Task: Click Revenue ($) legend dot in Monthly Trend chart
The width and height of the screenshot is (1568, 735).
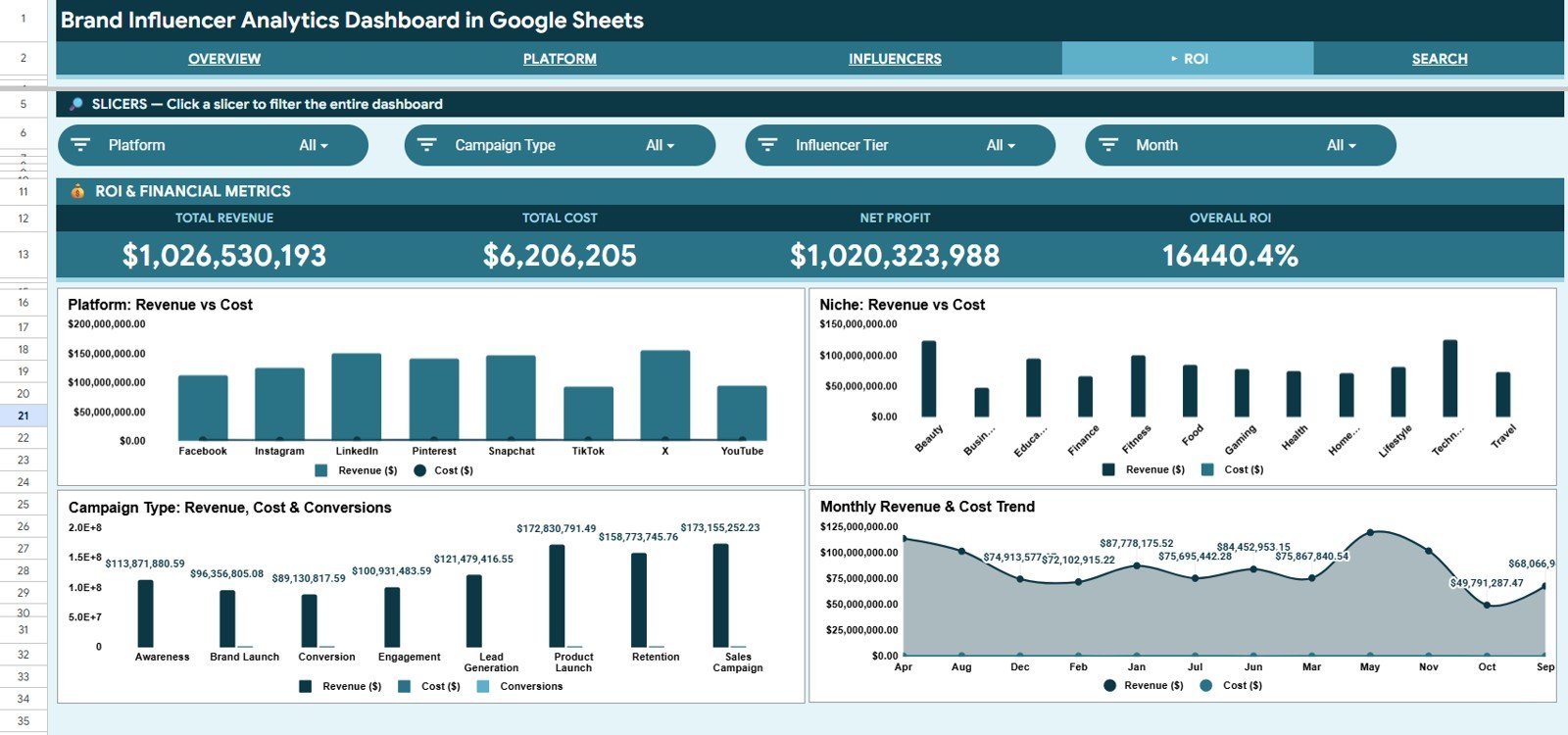Action: pyautogui.click(x=1109, y=685)
